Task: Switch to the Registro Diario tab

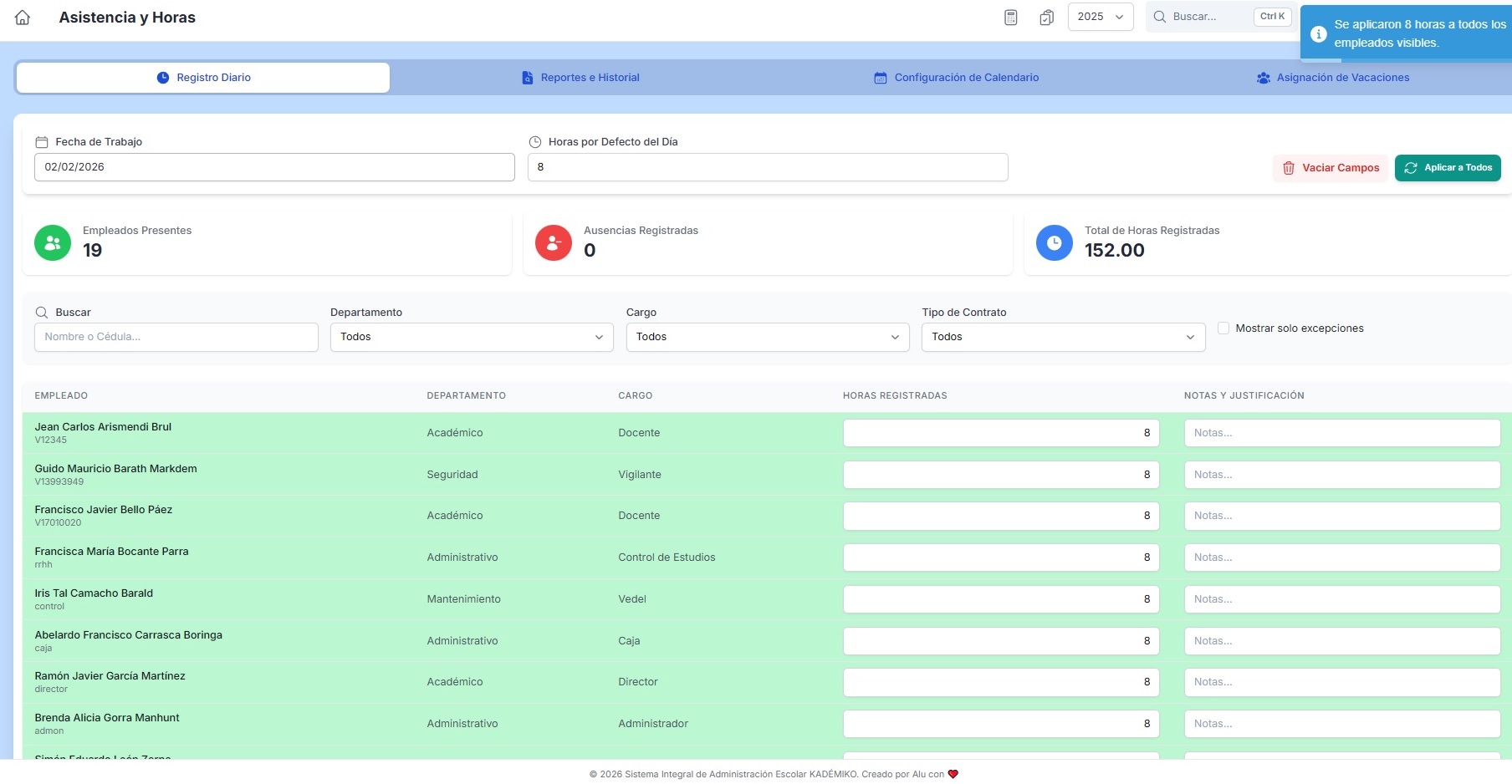Action: (x=203, y=78)
